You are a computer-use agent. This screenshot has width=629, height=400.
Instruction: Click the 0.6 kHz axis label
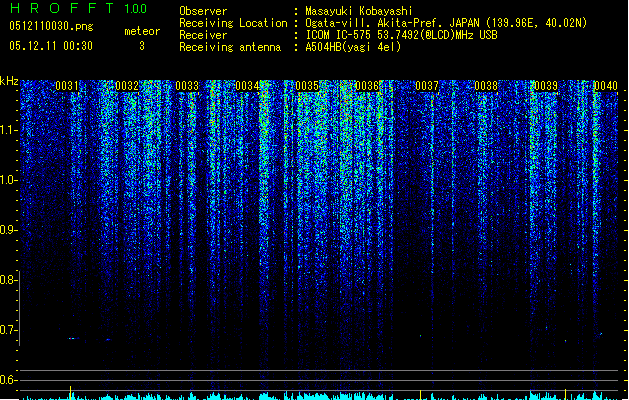(8, 380)
